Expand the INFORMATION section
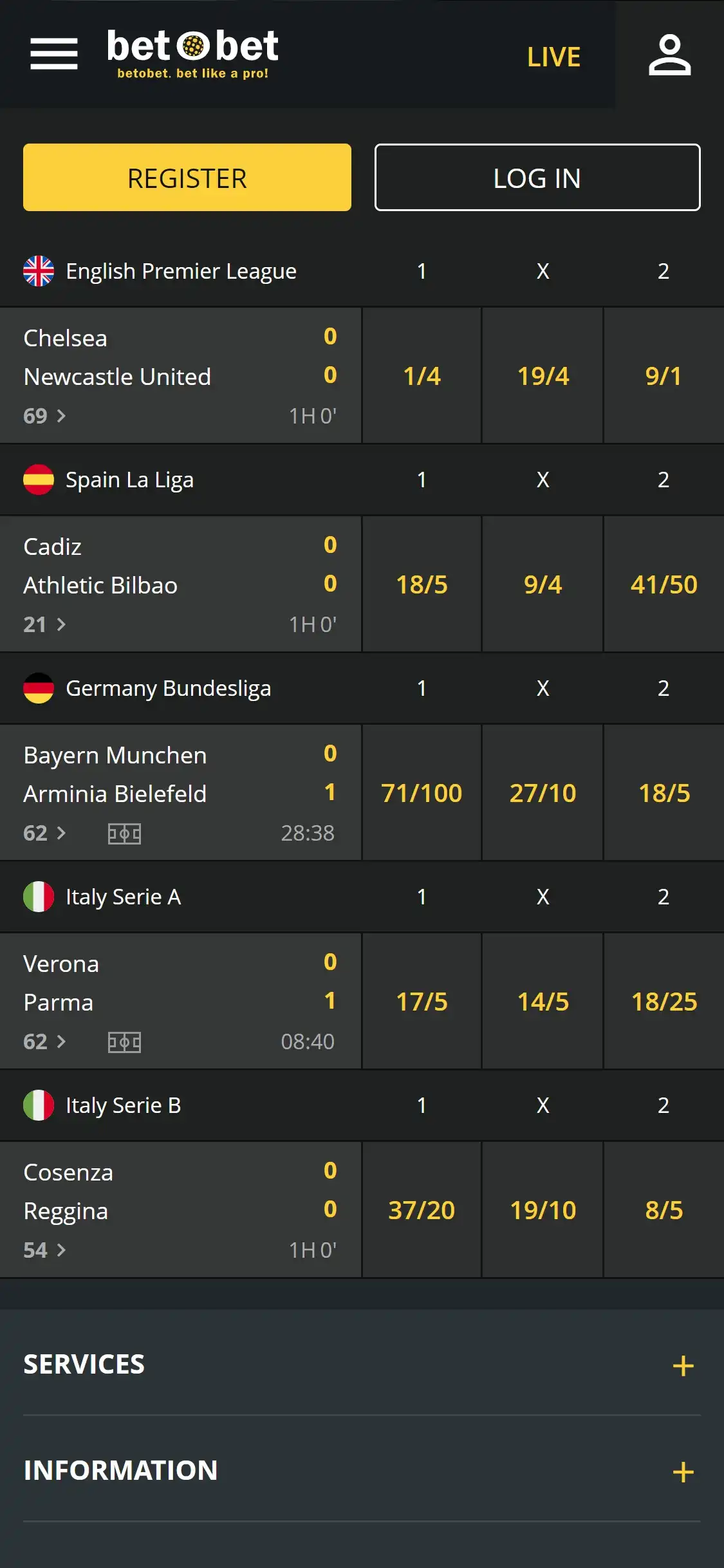This screenshot has height=1568, width=724. click(683, 1471)
